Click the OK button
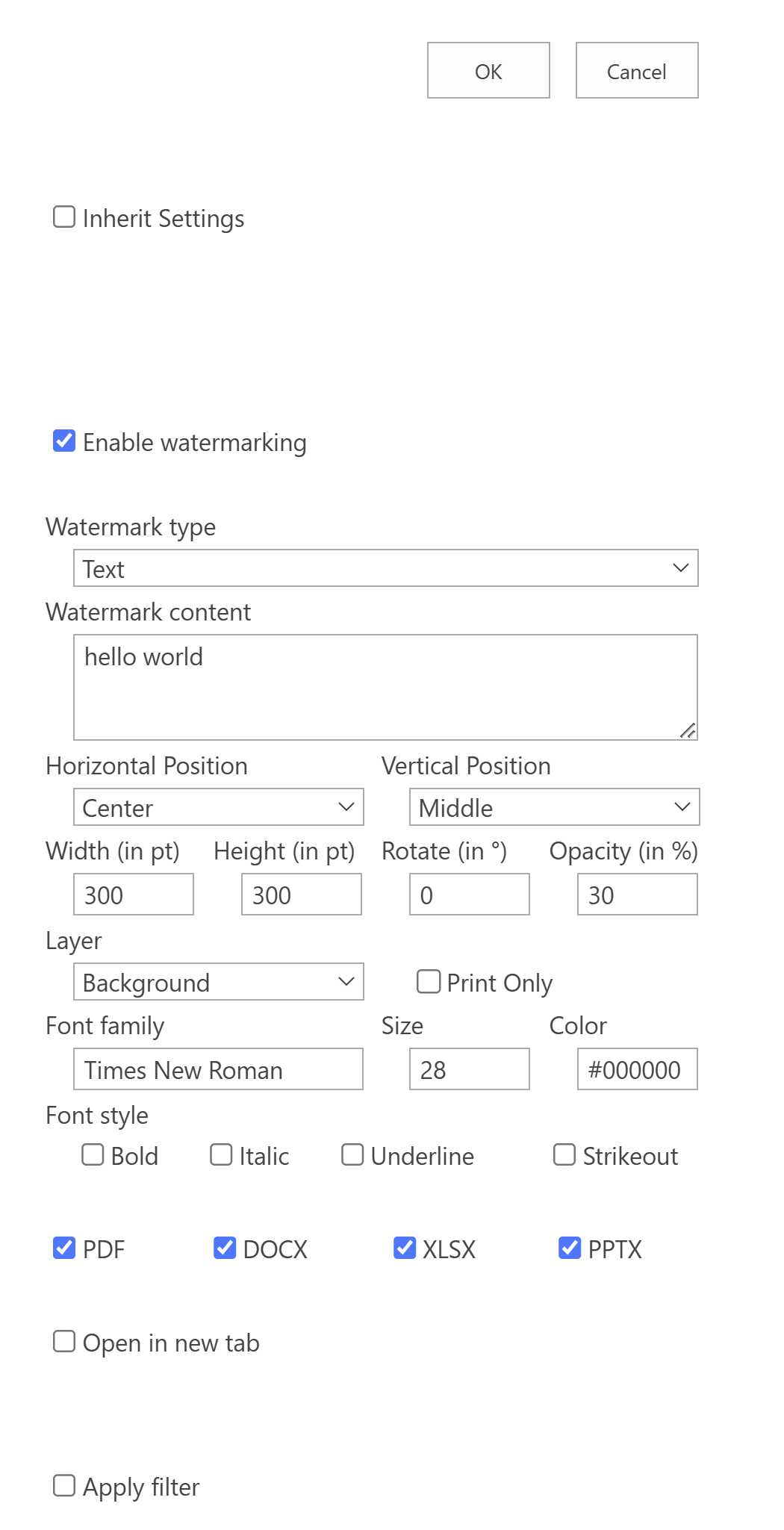 pos(488,70)
